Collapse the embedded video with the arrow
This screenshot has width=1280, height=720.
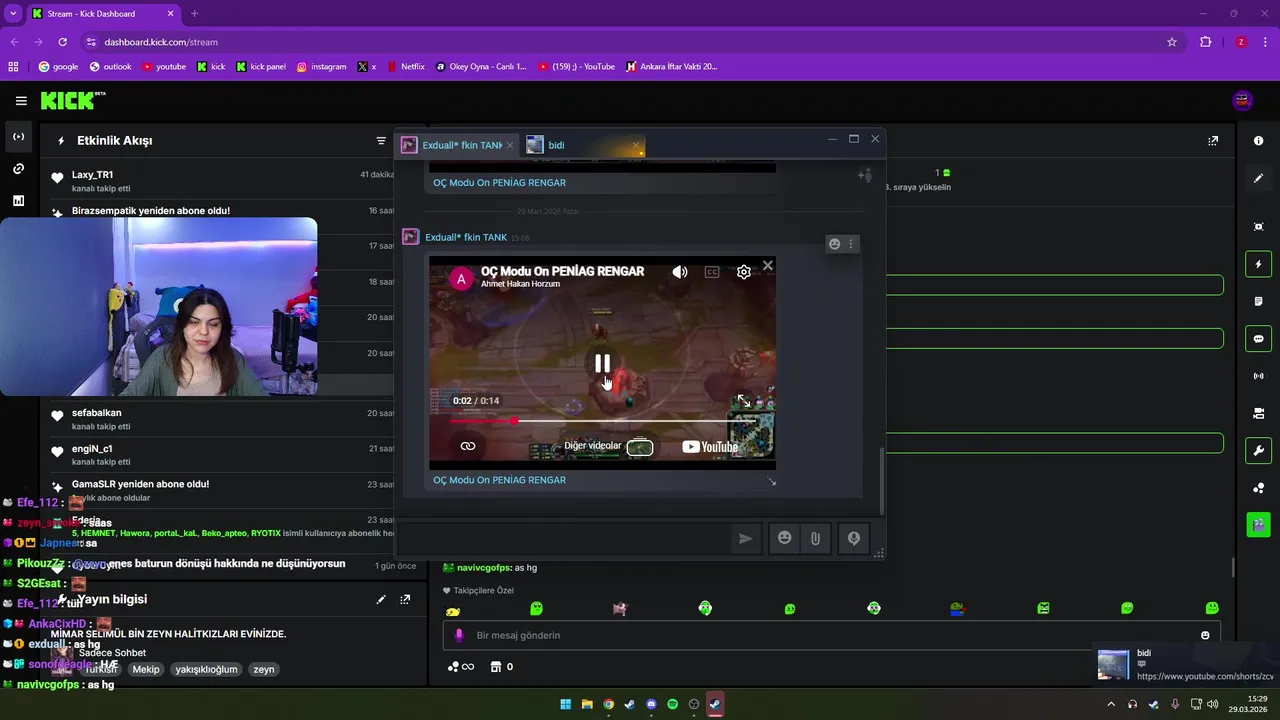[771, 482]
